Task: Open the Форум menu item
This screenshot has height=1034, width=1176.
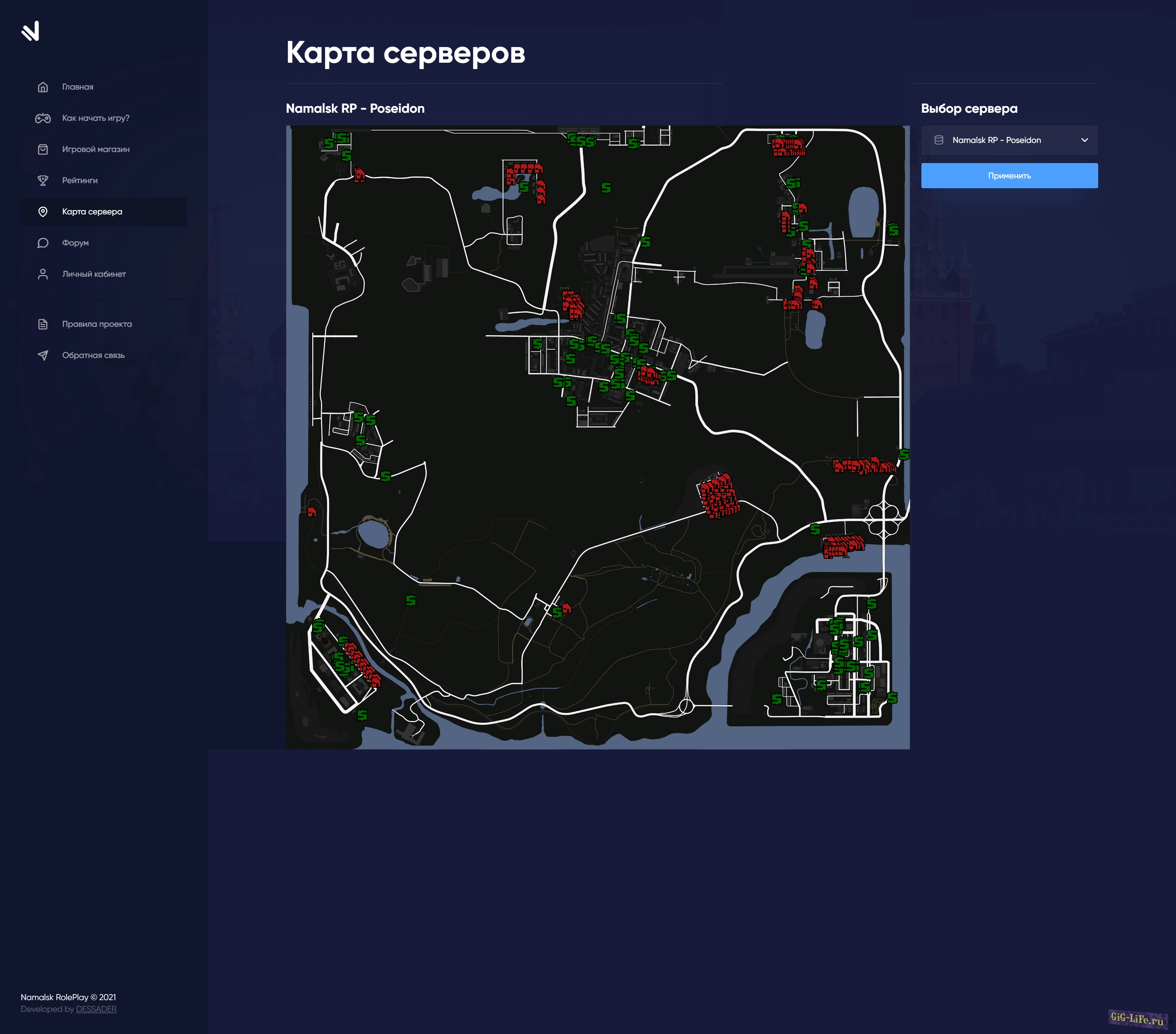Action: 75,243
